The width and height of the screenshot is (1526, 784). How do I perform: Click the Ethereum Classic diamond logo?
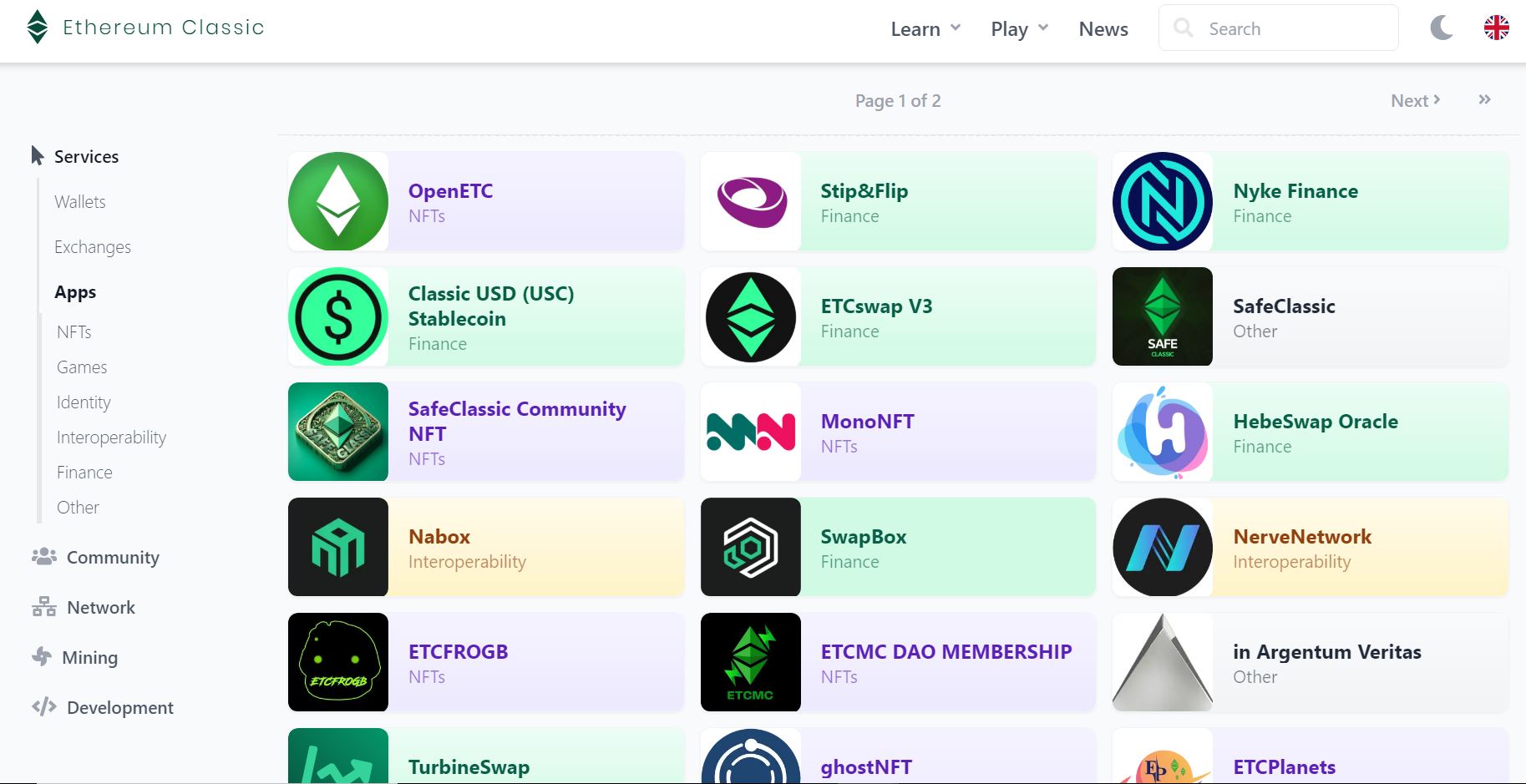[x=38, y=27]
